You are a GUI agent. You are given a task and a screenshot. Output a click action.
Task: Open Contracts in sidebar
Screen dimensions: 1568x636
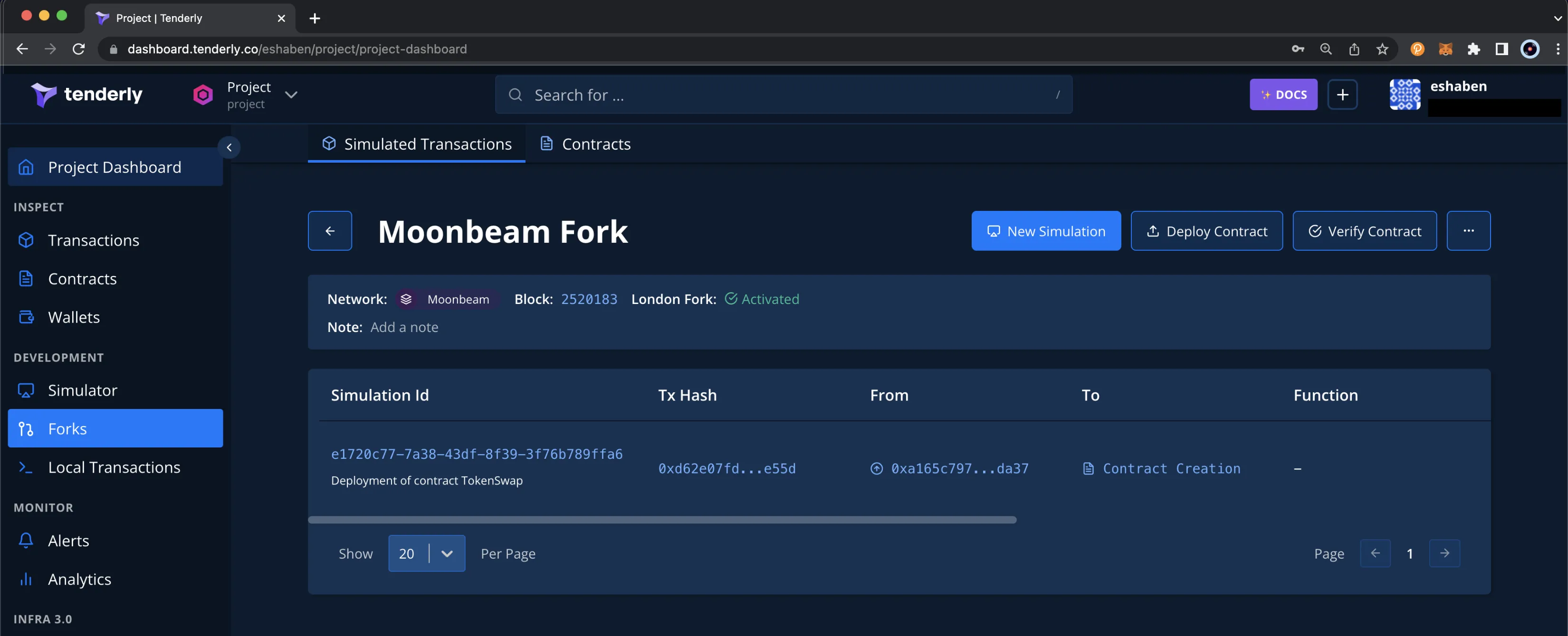[x=115, y=278]
